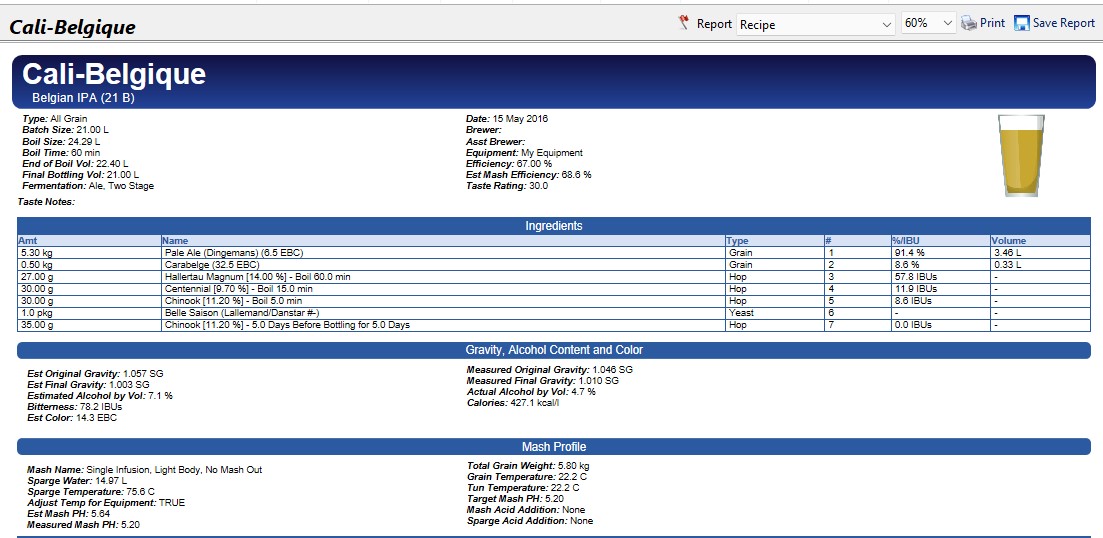Click the Gravity, Alcohol Content and Color header
The width and height of the screenshot is (1103, 538).
(x=553, y=350)
